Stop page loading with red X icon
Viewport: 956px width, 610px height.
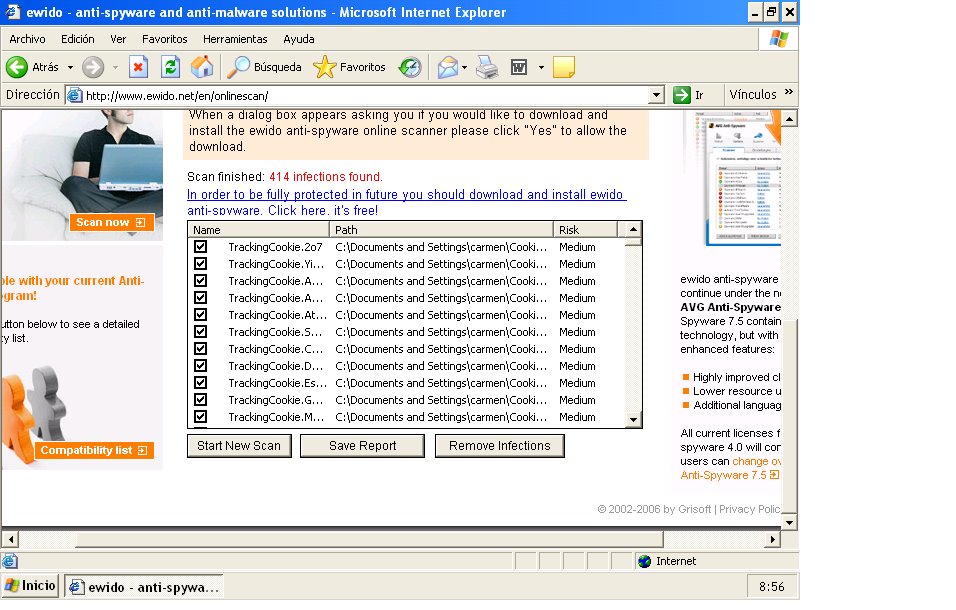138,67
